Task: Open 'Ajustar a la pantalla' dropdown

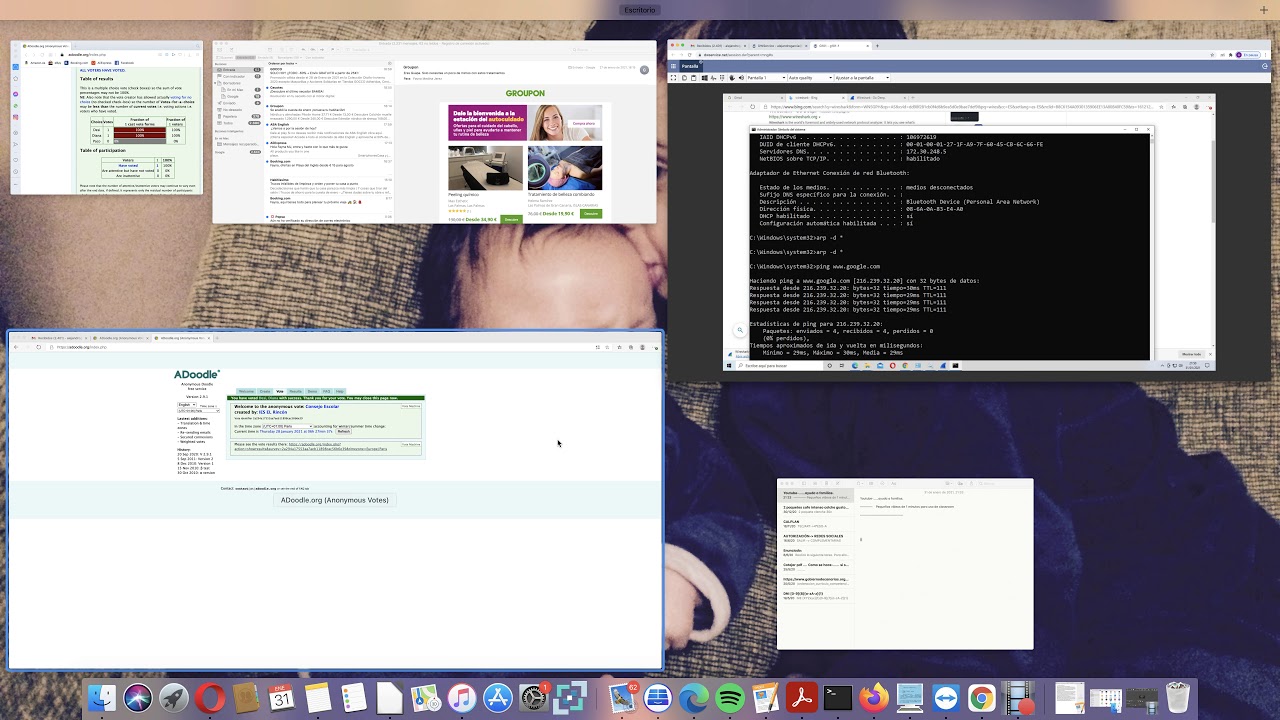Action: [x=862, y=77]
